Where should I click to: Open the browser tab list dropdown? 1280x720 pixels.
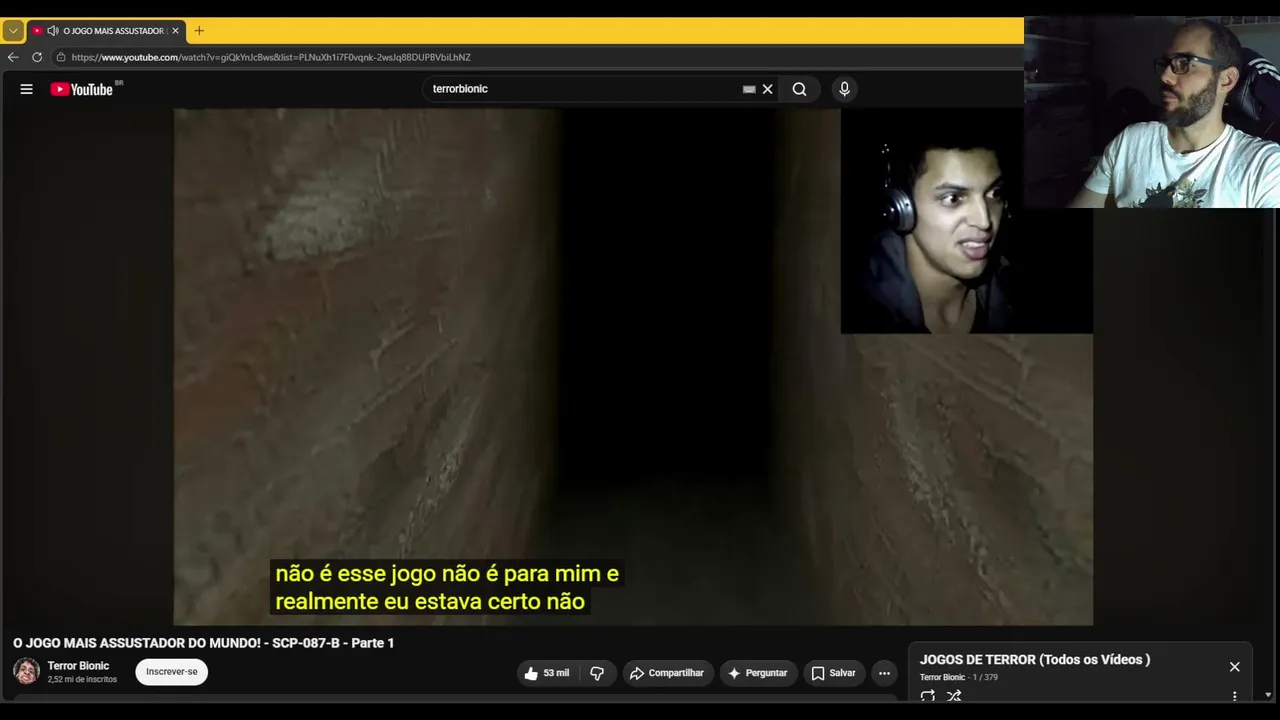(x=13, y=31)
